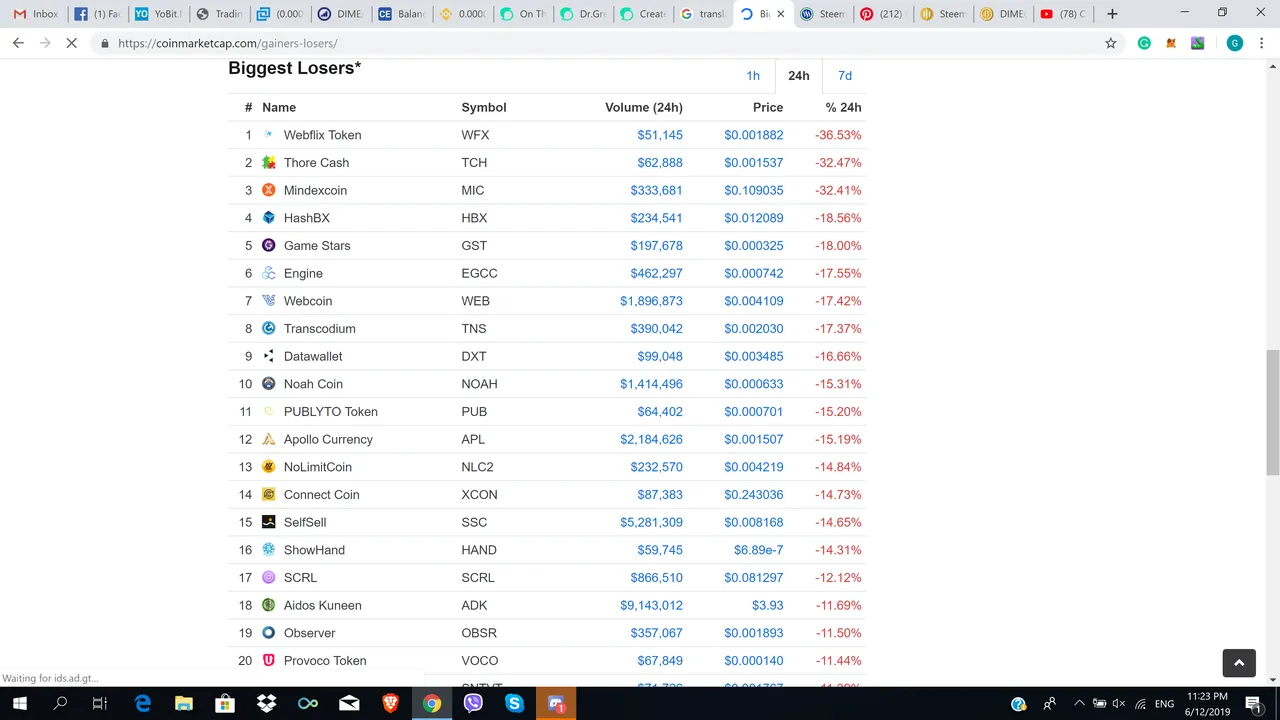Open Task View on the taskbar
The height and width of the screenshot is (720, 1280).
[x=99, y=703]
